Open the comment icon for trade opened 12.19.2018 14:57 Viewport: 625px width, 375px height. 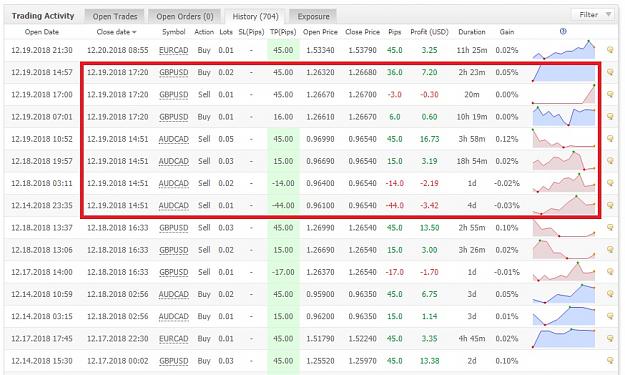click(x=610, y=72)
